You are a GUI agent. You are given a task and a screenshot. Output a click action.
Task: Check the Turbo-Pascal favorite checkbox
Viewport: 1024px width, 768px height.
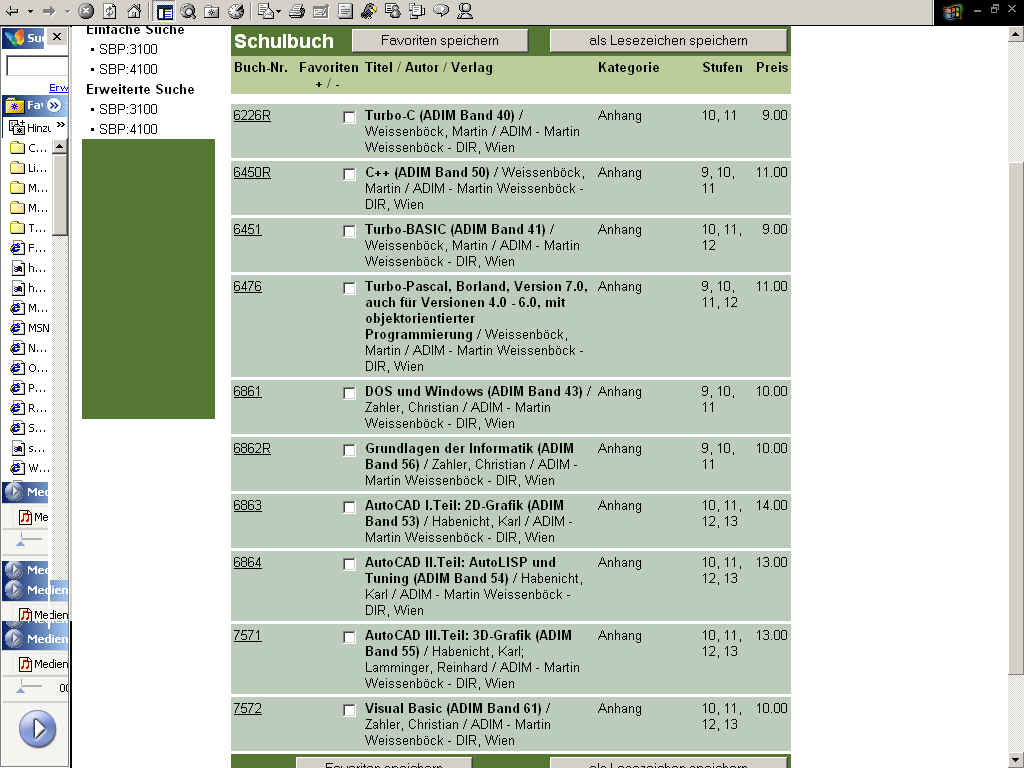[x=349, y=288]
